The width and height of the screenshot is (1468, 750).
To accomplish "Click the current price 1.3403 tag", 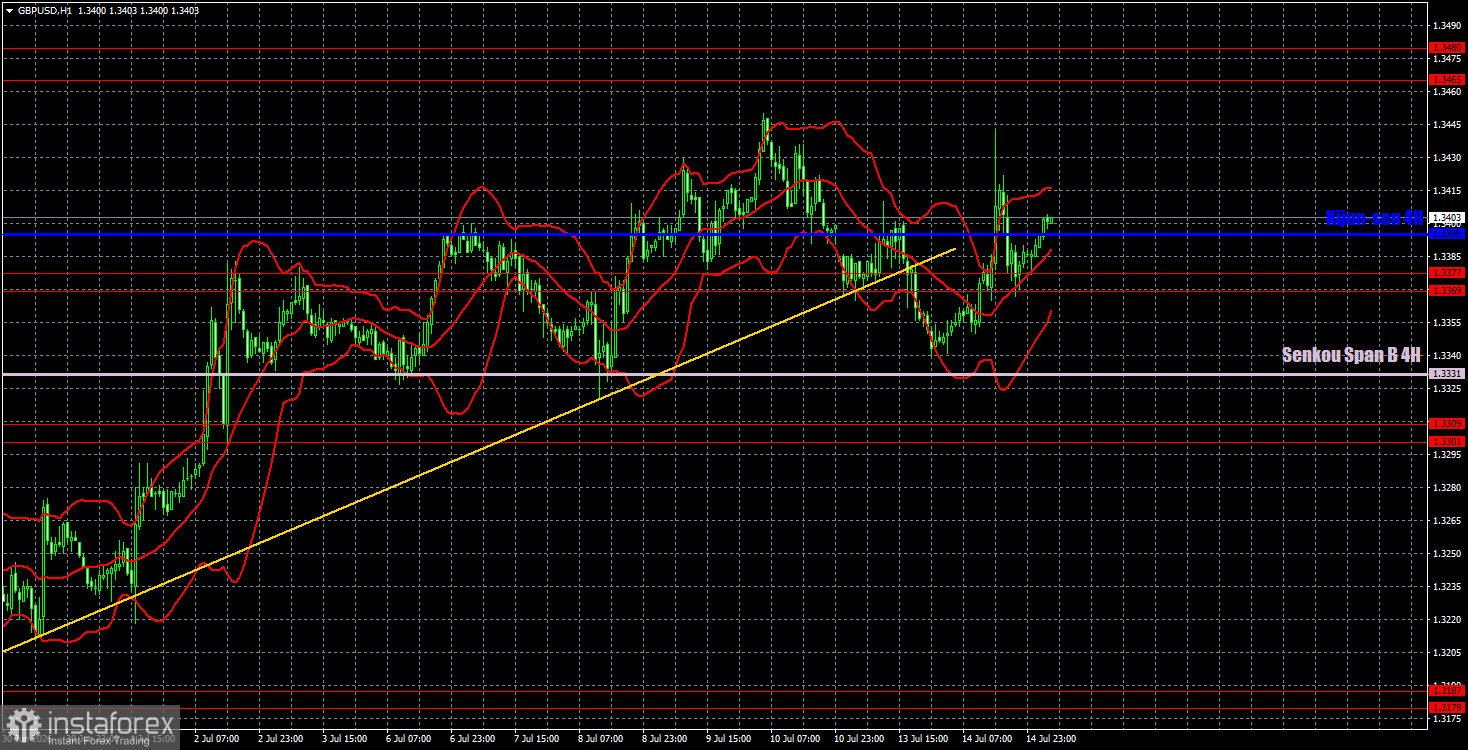I will click(x=1447, y=217).
